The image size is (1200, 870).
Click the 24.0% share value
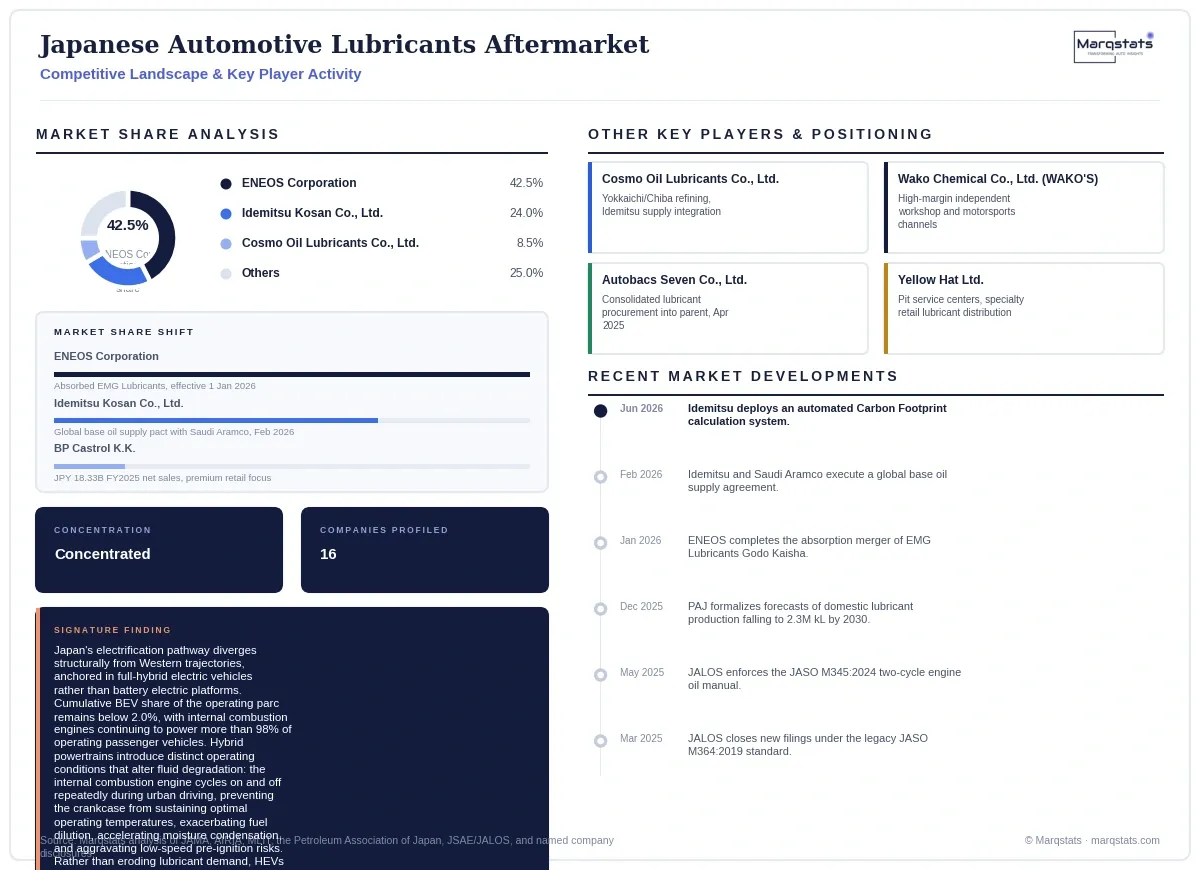pyautogui.click(x=526, y=213)
